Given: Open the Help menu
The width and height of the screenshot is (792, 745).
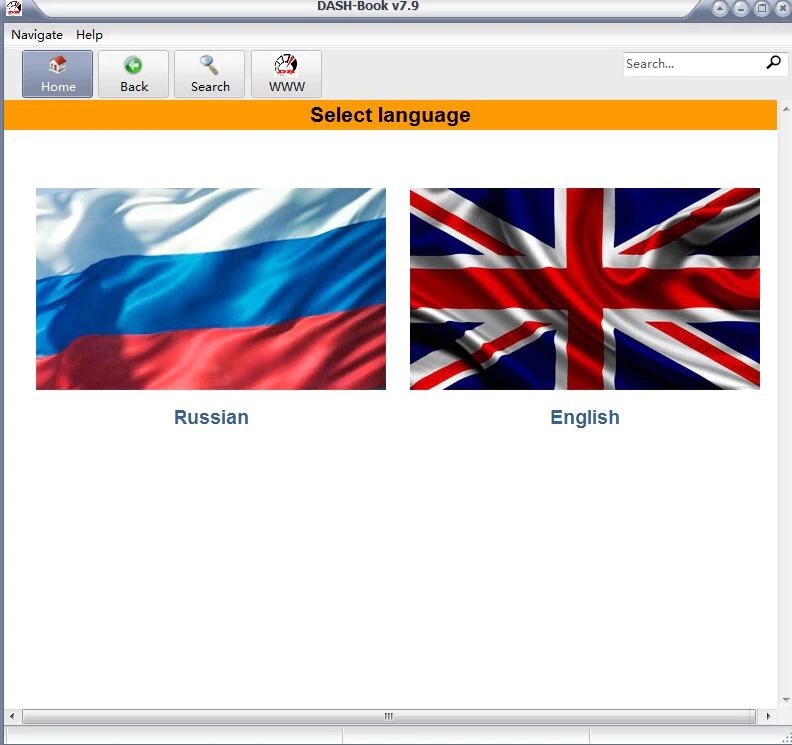Looking at the screenshot, I should (x=89, y=35).
